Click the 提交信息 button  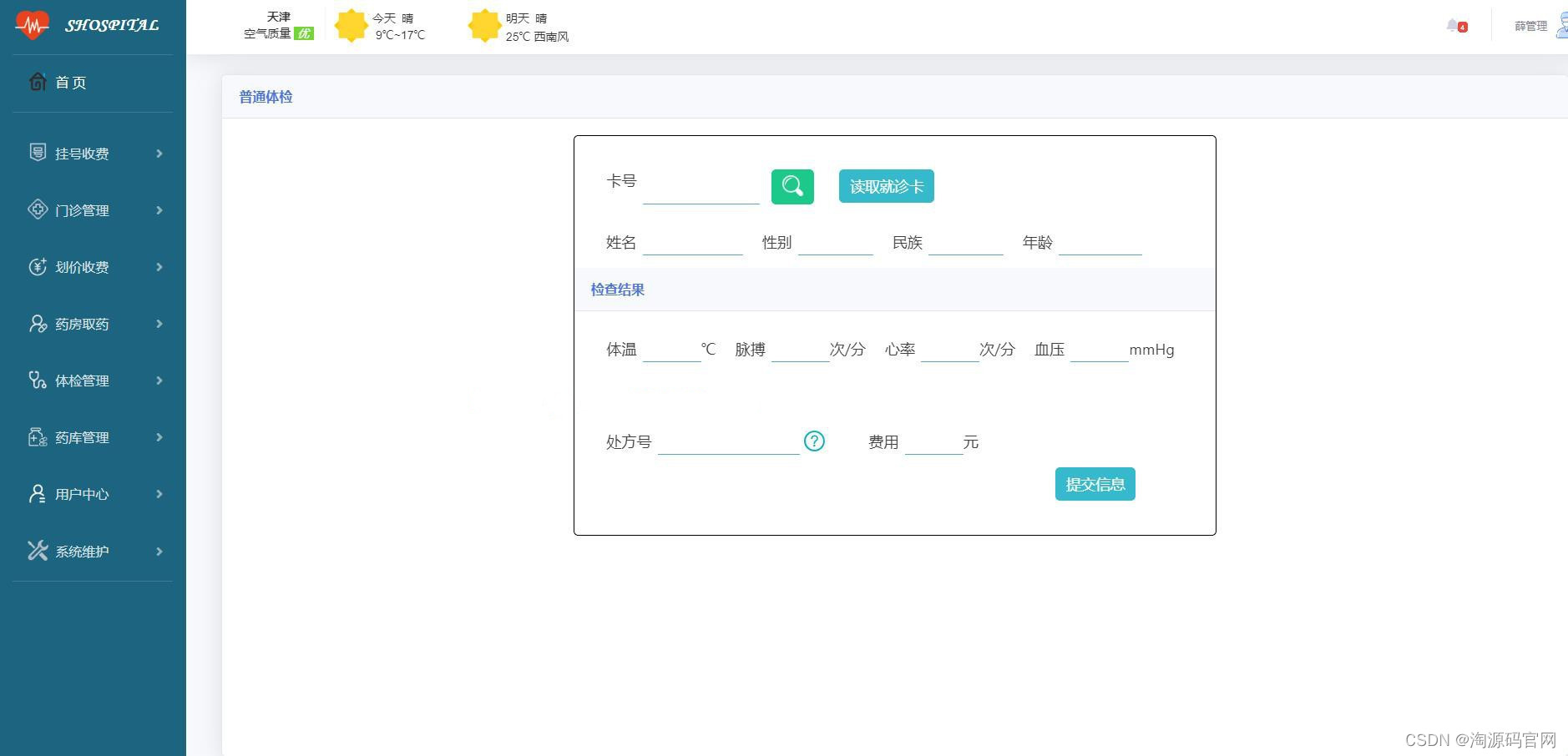tap(1095, 484)
